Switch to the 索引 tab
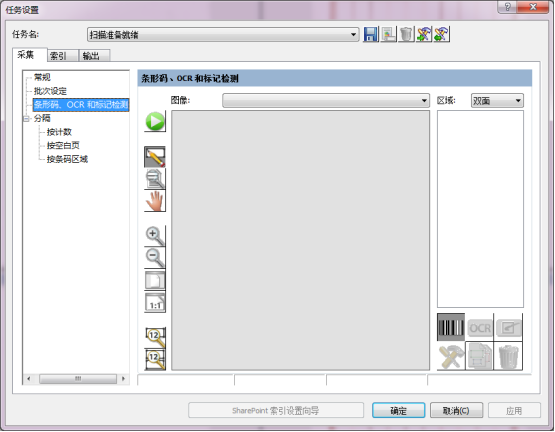The image size is (555, 432). [63, 56]
